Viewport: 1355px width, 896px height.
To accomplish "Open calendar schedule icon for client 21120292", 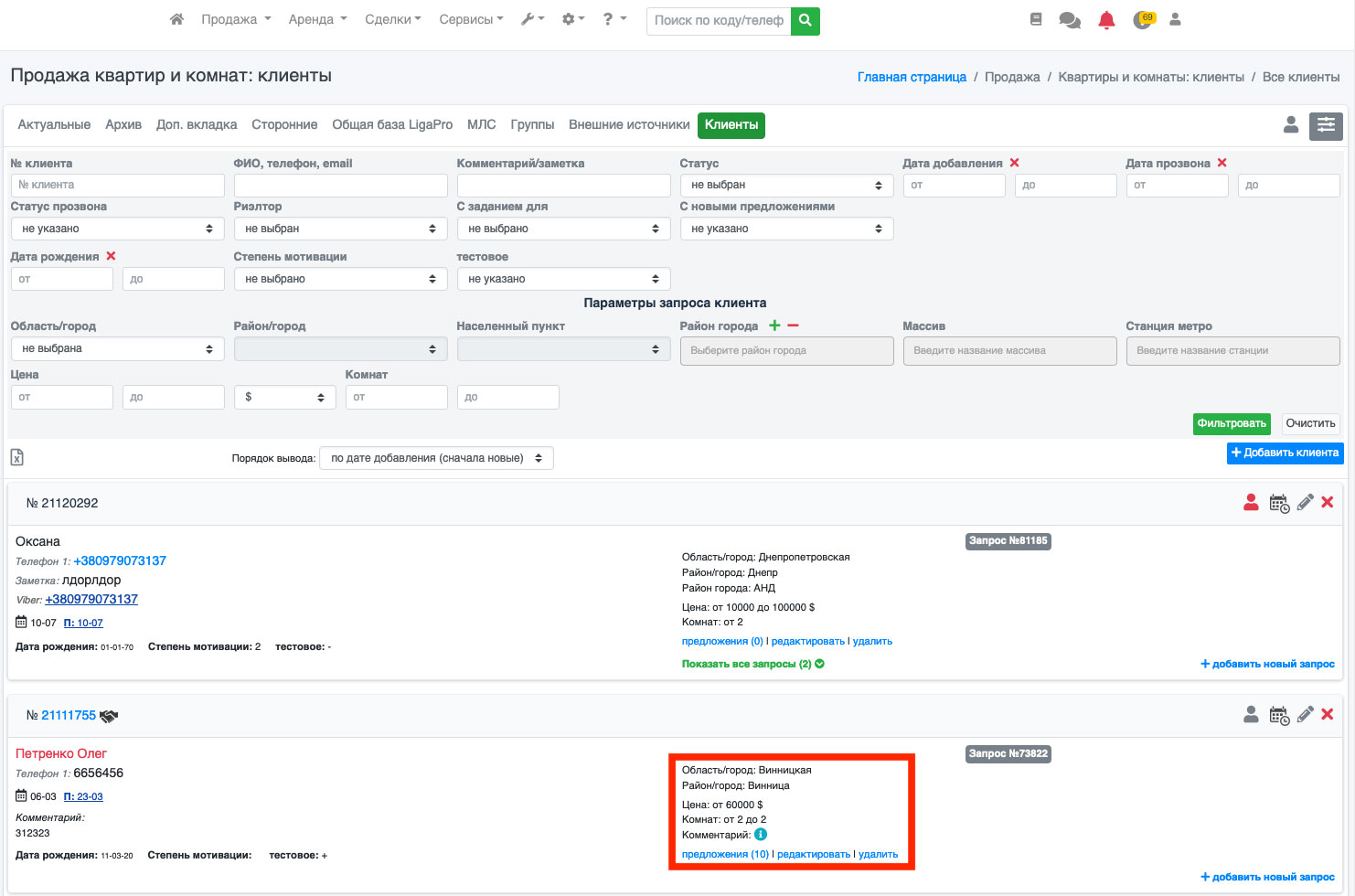I will (1279, 503).
